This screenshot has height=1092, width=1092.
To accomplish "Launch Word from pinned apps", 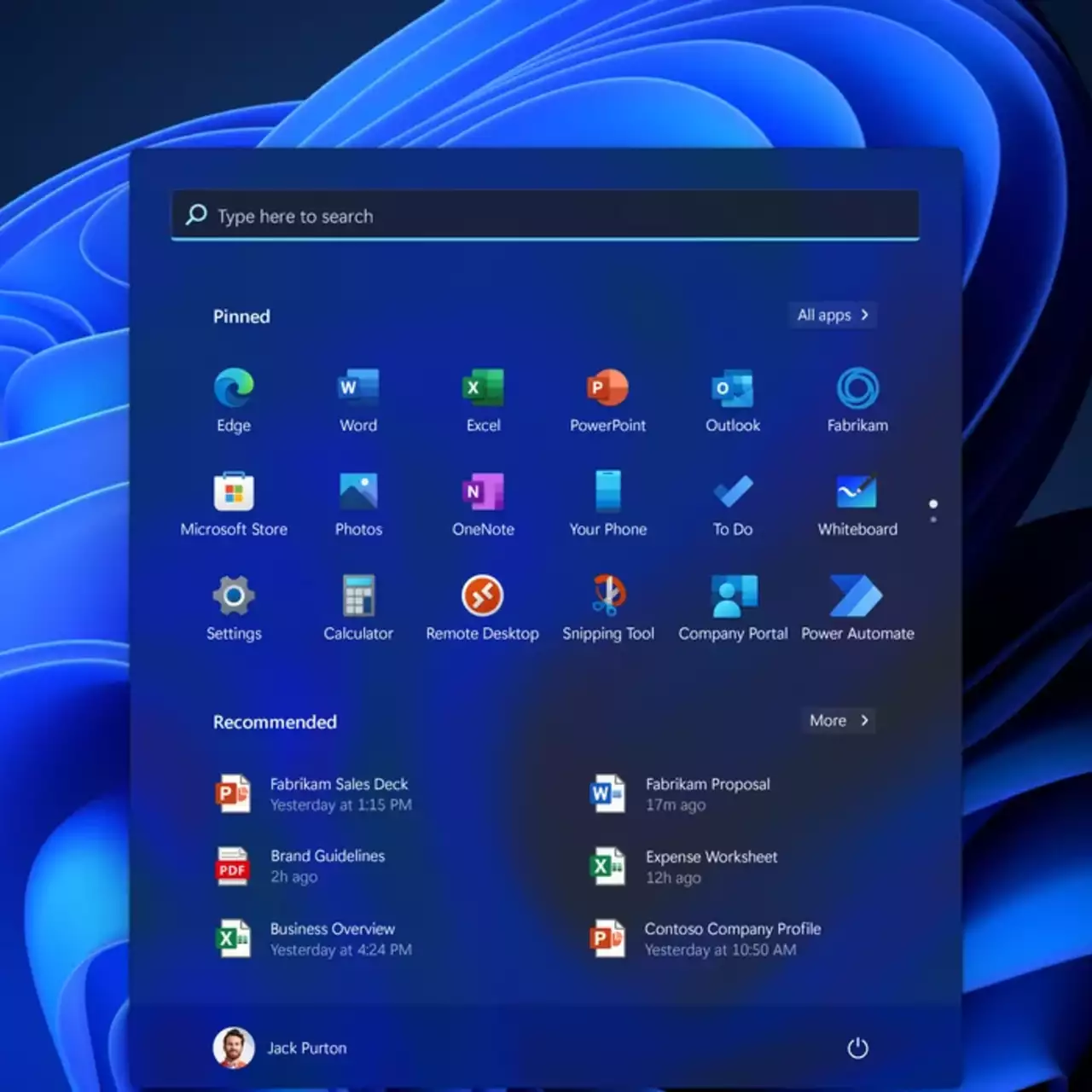I will [358, 400].
